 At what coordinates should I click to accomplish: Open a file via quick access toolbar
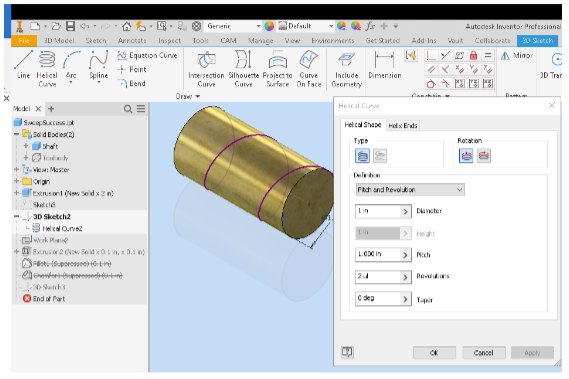point(56,26)
